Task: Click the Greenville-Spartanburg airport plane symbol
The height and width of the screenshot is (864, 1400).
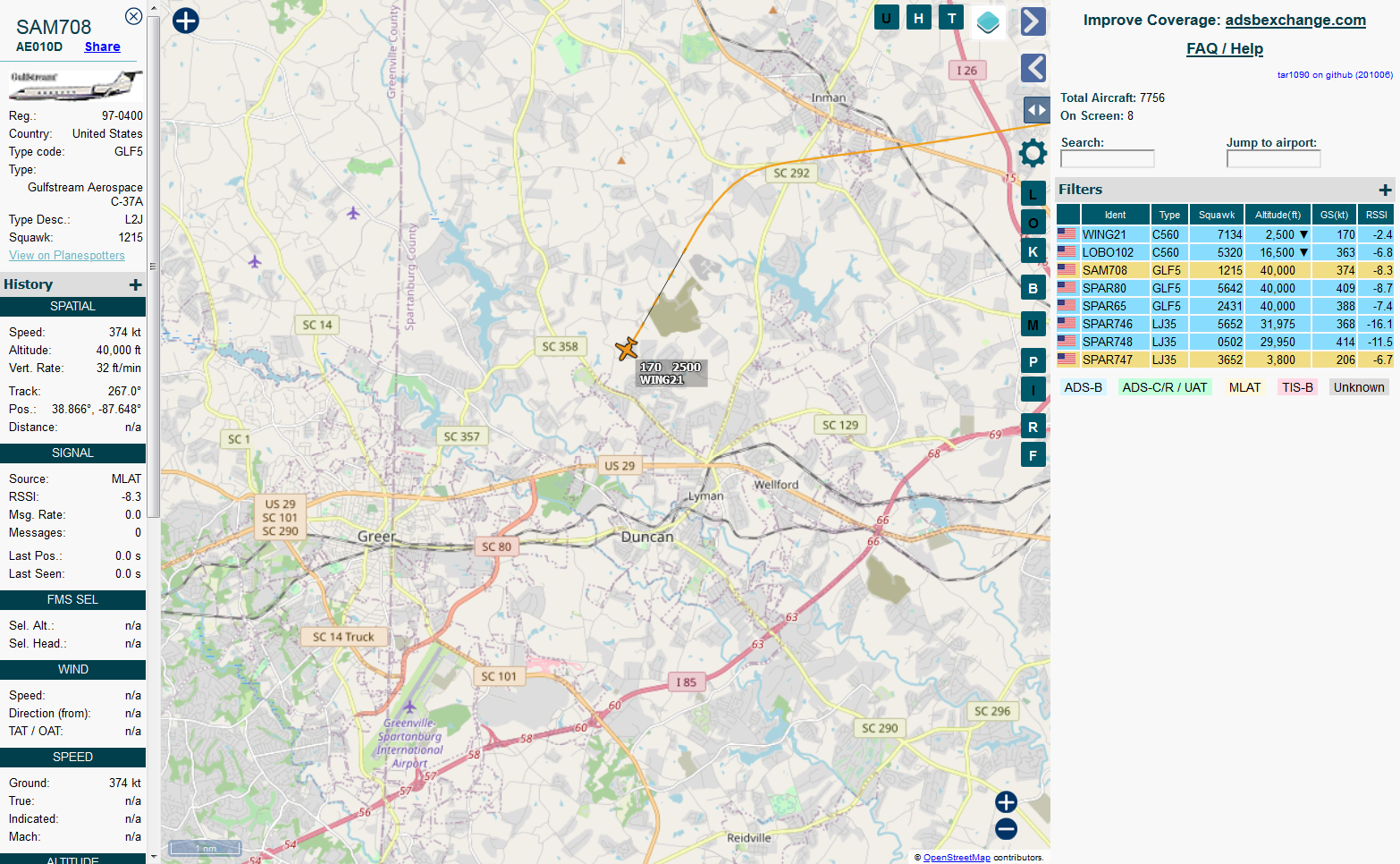Action: pyautogui.click(x=409, y=707)
